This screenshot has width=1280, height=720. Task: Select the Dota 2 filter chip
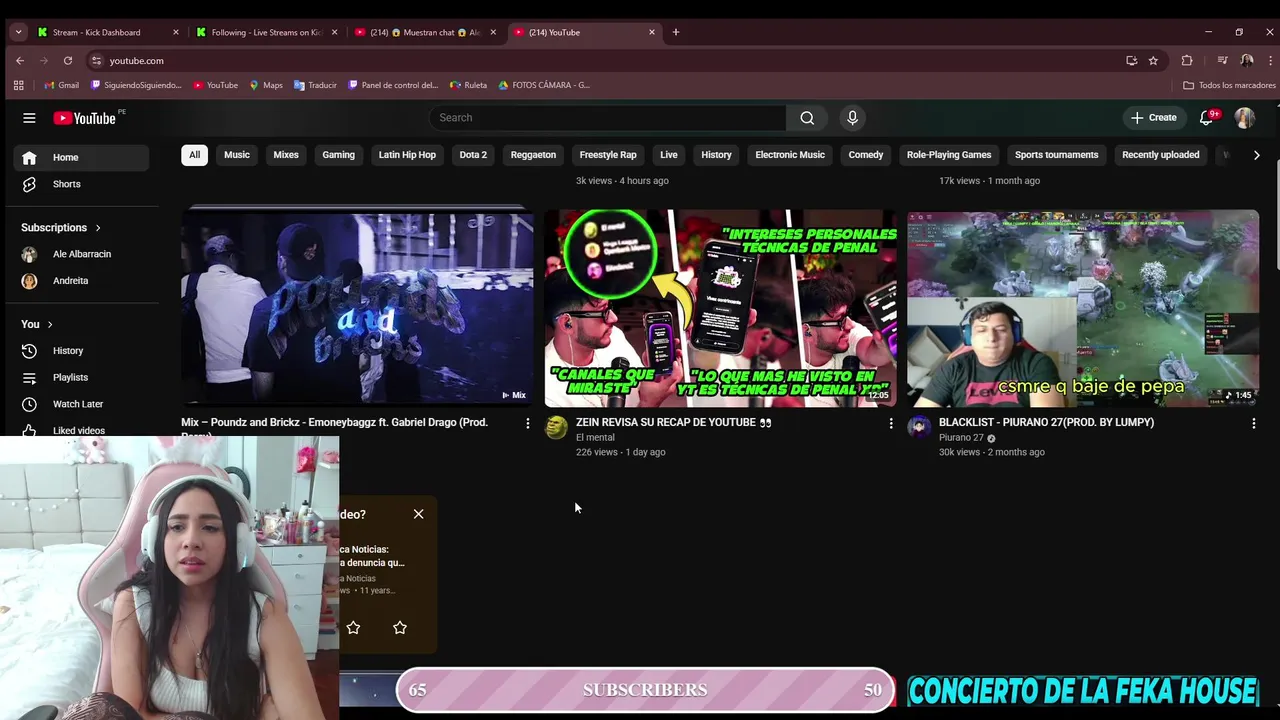[473, 155]
